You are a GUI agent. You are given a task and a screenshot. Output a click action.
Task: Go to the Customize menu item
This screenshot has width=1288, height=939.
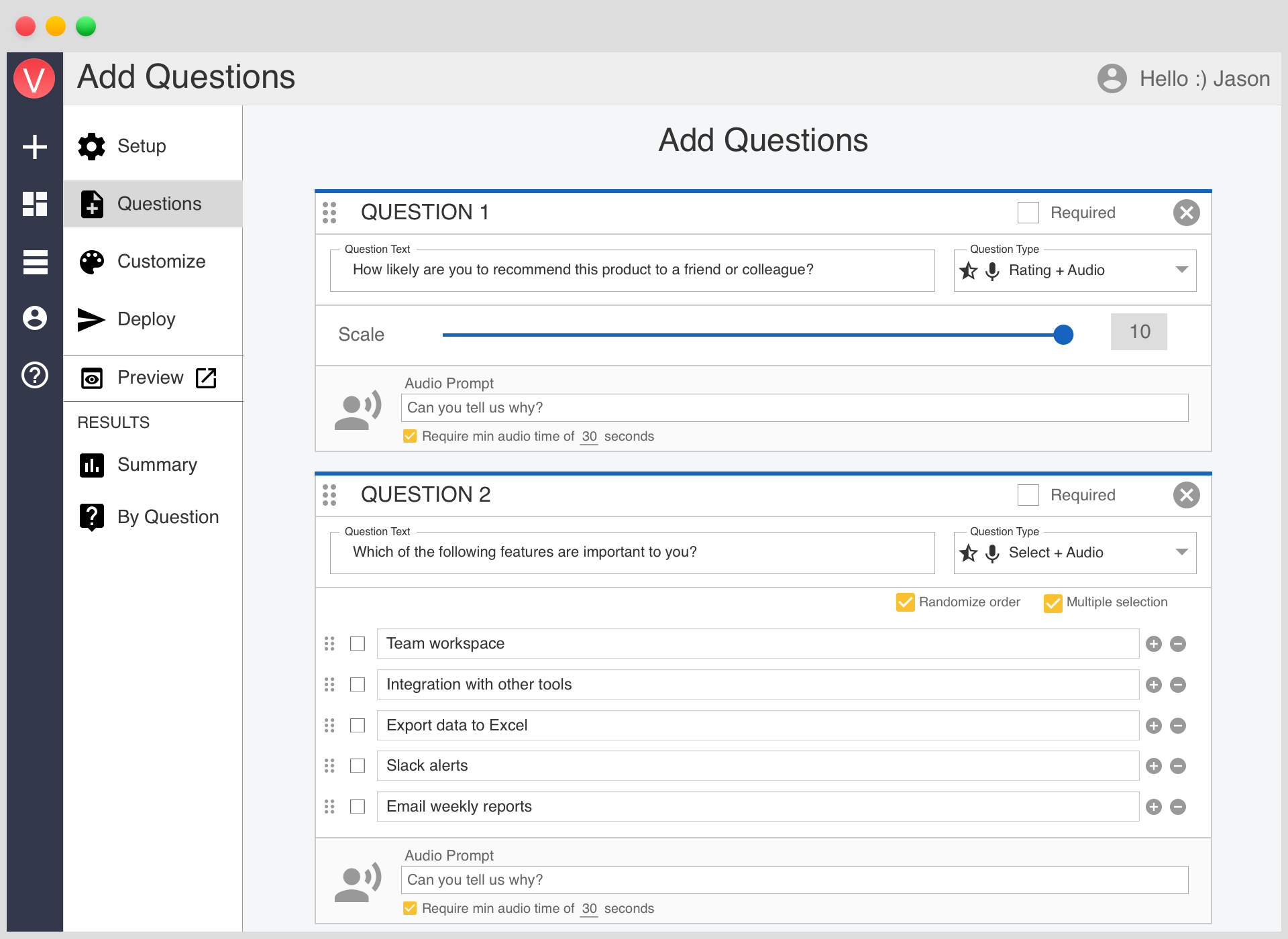pos(161,262)
